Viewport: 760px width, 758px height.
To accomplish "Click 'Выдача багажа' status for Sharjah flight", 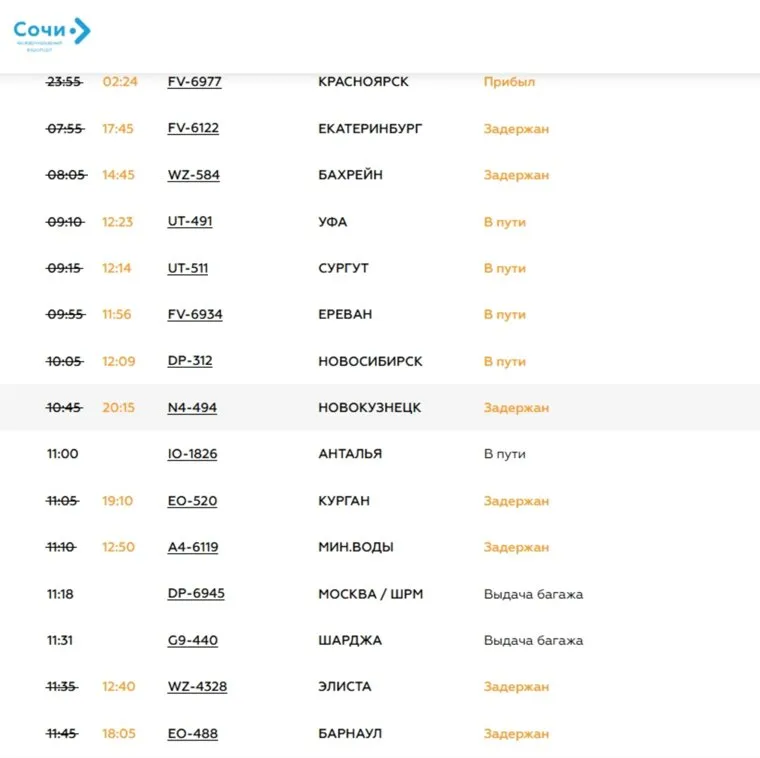I will point(533,640).
